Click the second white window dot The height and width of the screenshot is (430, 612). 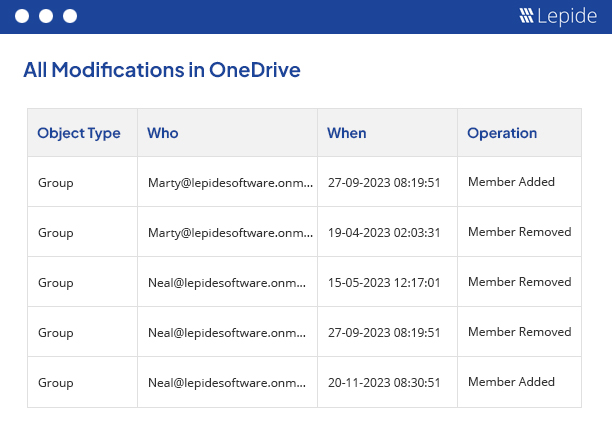coord(46,16)
